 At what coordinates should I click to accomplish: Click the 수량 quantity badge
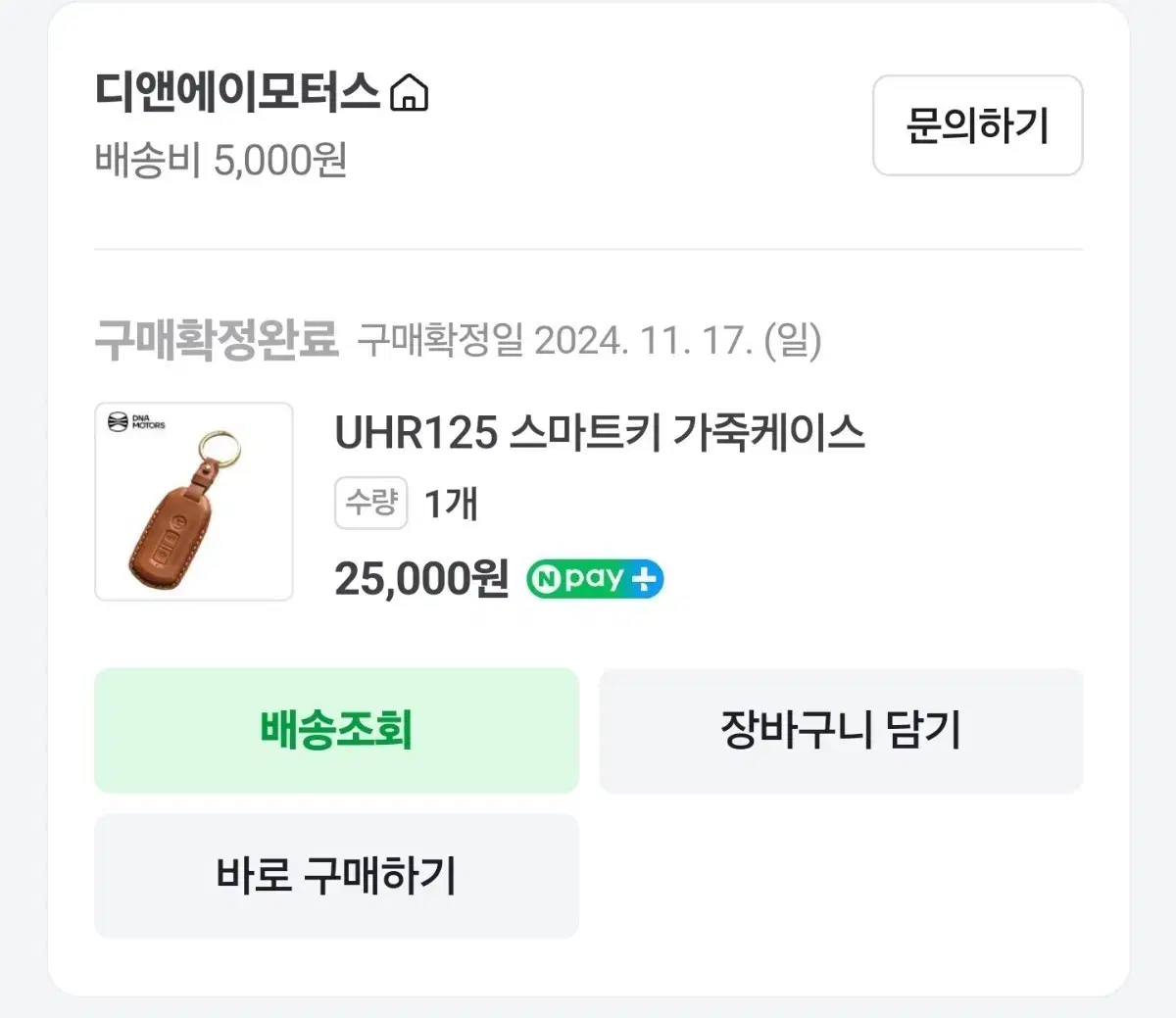(x=370, y=503)
